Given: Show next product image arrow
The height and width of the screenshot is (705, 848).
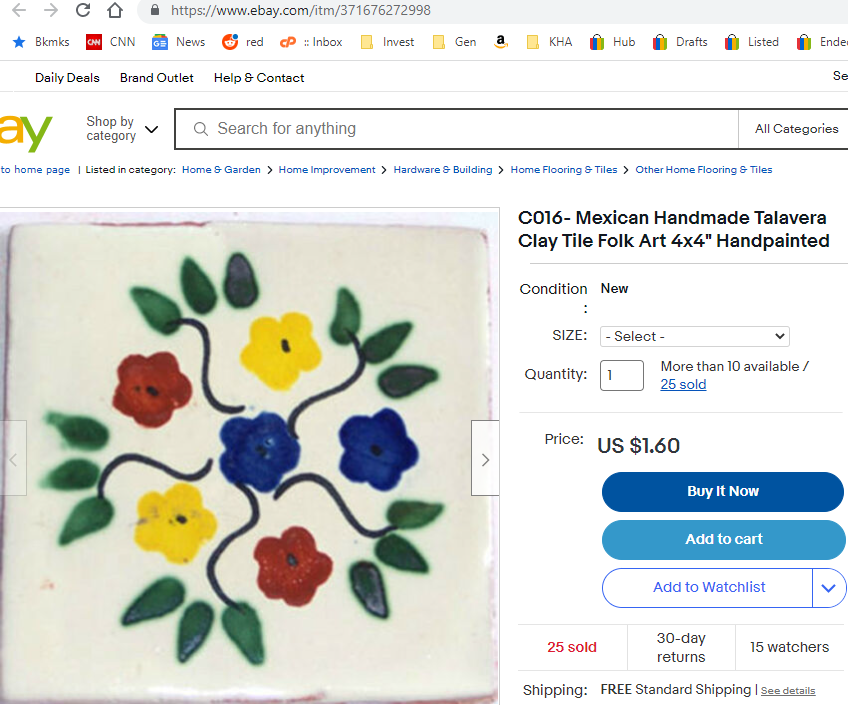Looking at the screenshot, I should click(x=485, y=459).
